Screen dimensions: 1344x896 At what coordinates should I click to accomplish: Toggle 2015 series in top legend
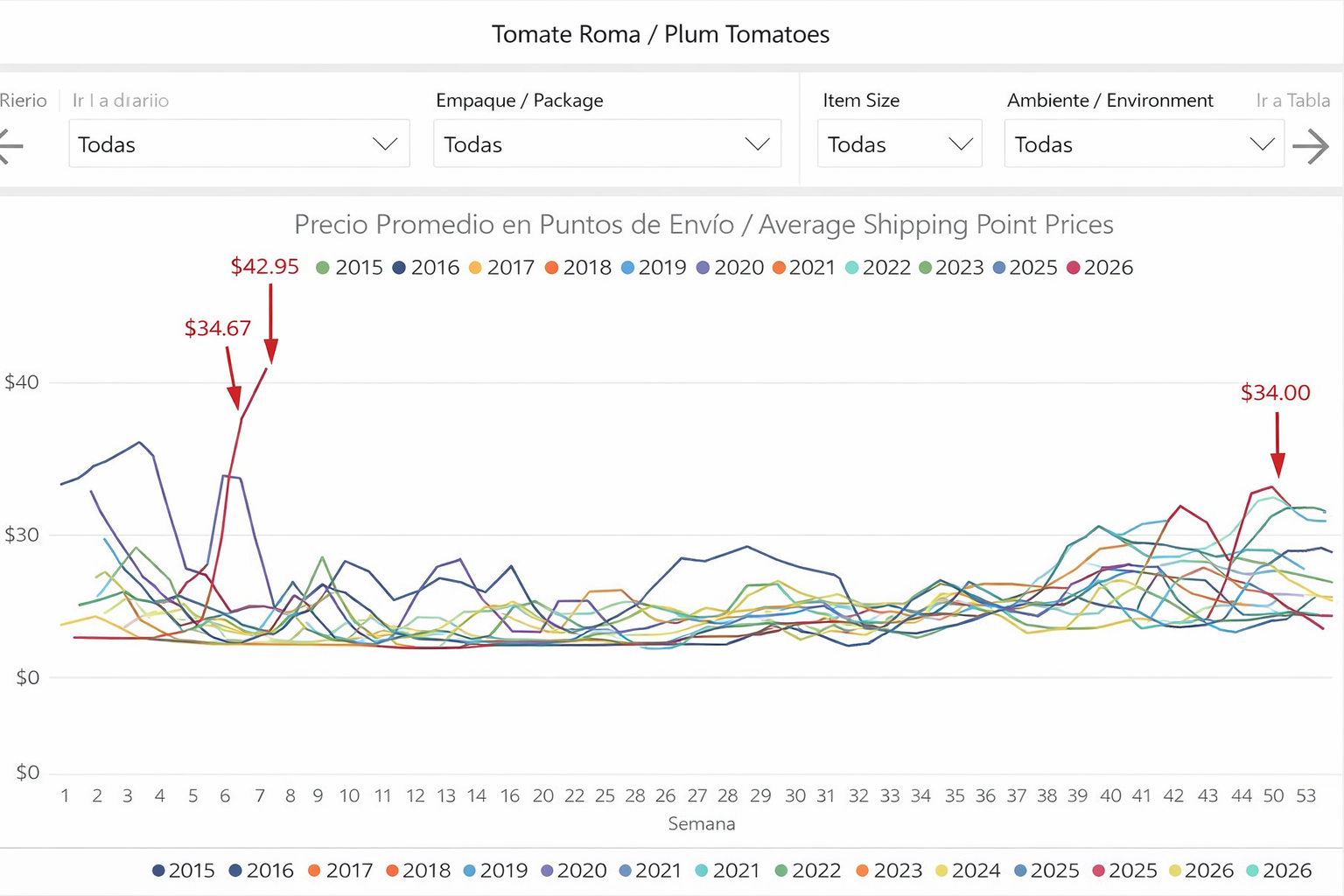pos(349,268)
